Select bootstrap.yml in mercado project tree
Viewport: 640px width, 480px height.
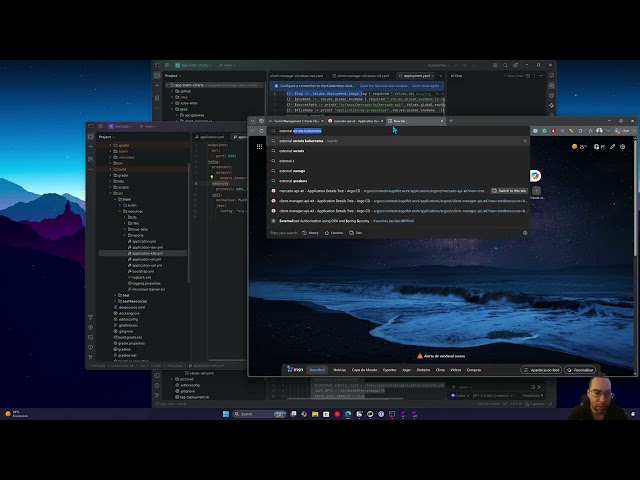click(x=141, y=271)
